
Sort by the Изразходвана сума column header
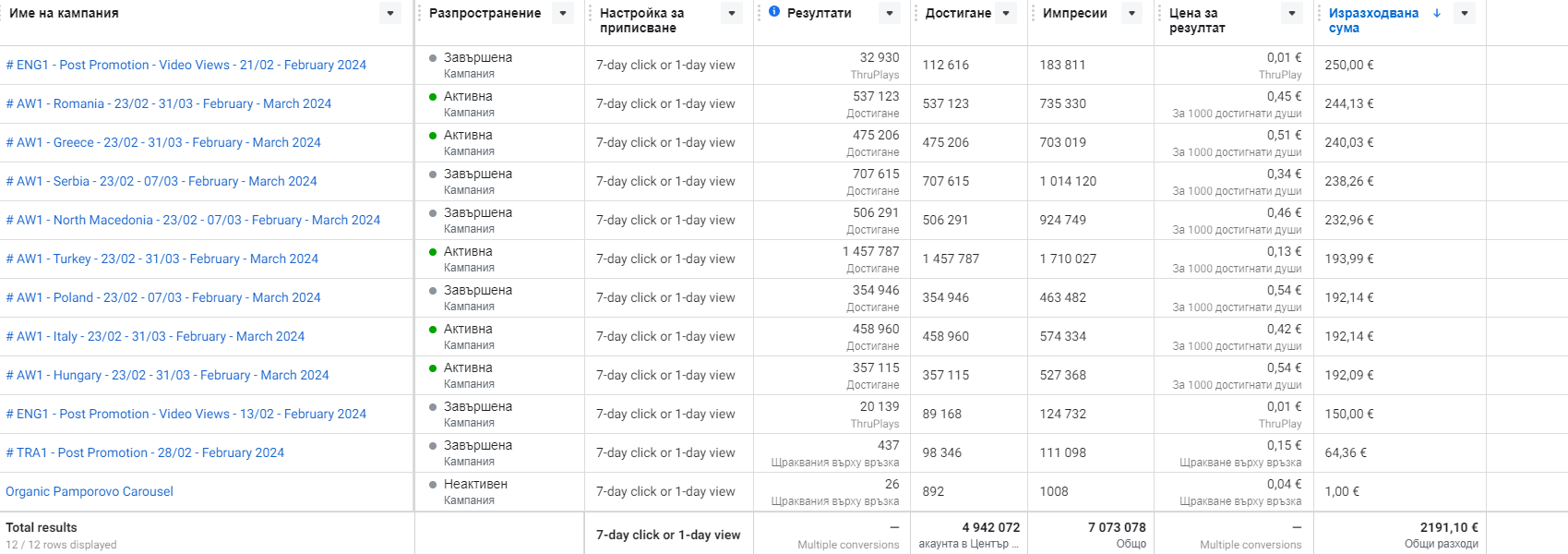(x=1372, y=20)
